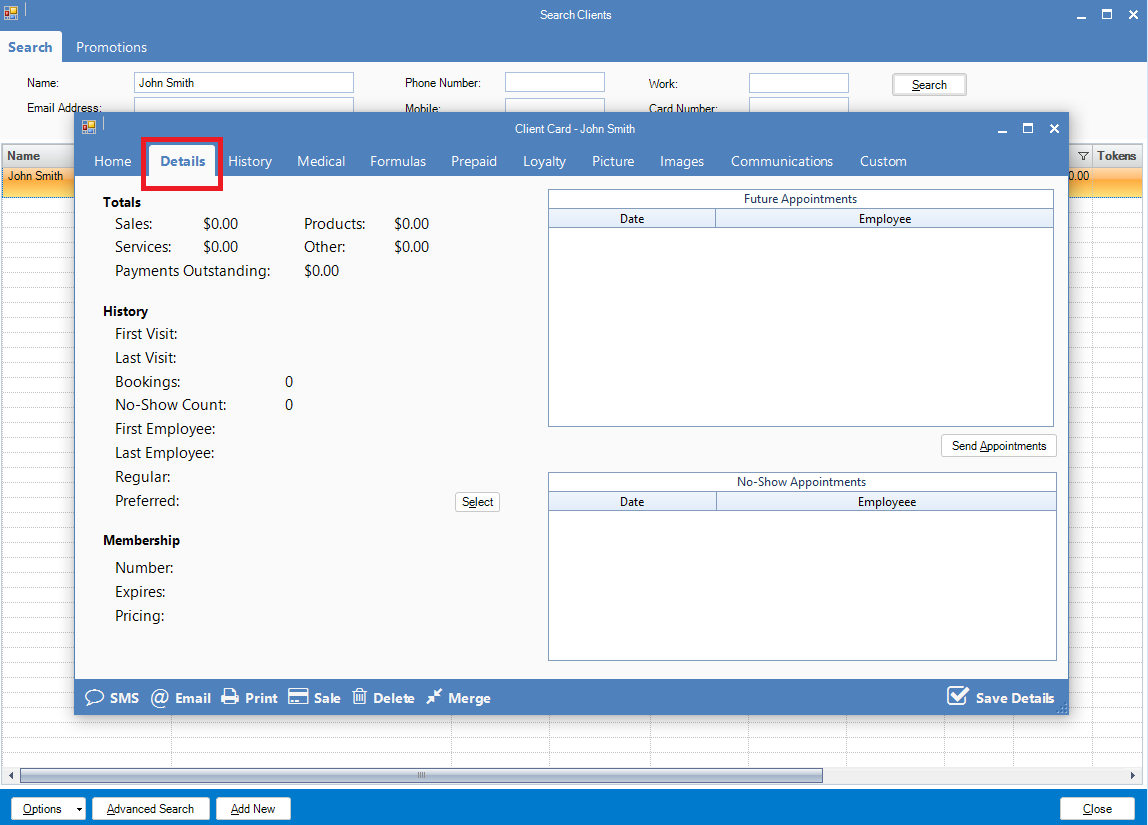Open the Loyalty tab
Image resolution: width=1148 pixels, height=825 pixels.
pyautogui.click(x=544, y=161)
